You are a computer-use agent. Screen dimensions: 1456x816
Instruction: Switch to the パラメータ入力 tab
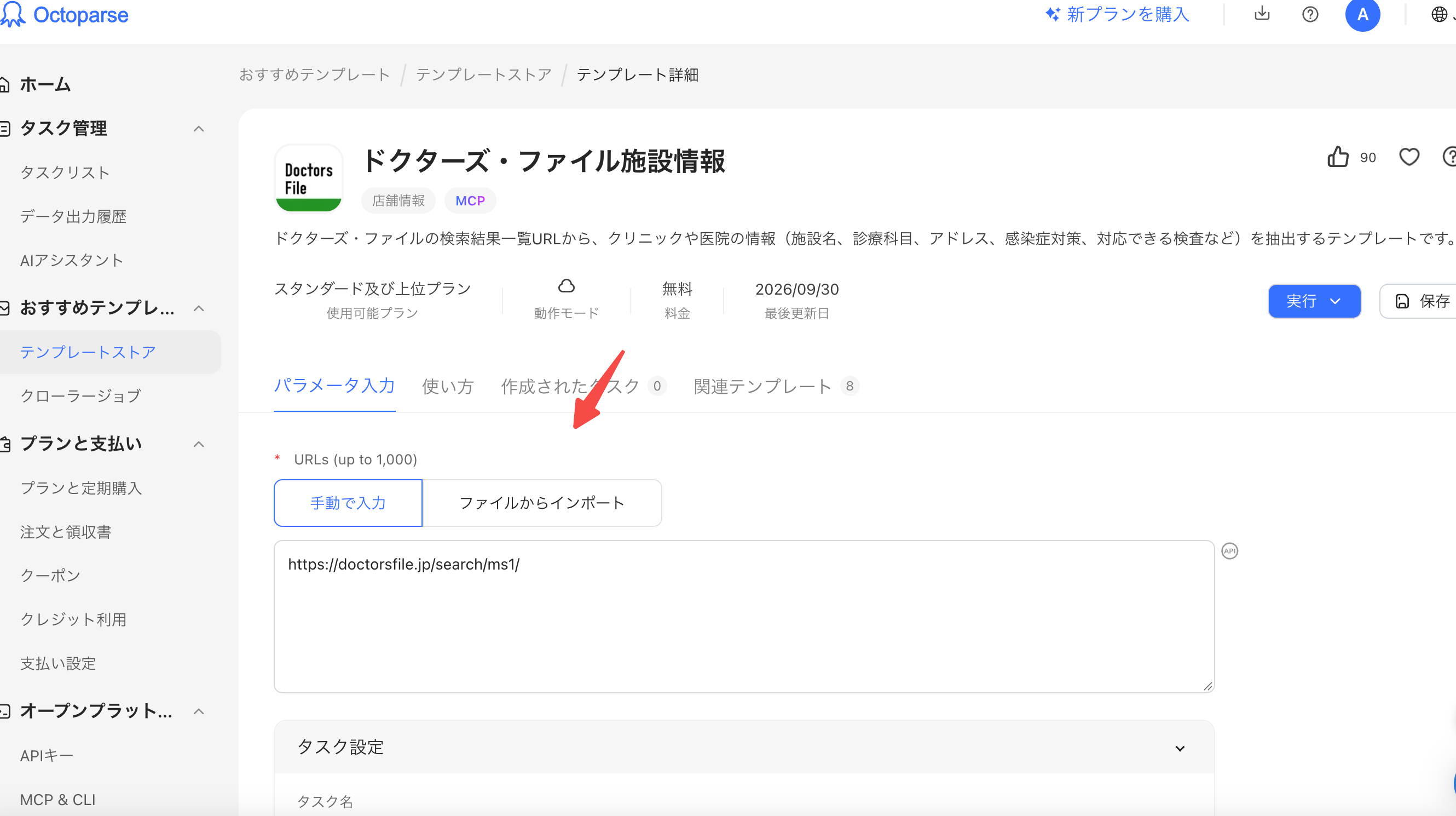334,386
